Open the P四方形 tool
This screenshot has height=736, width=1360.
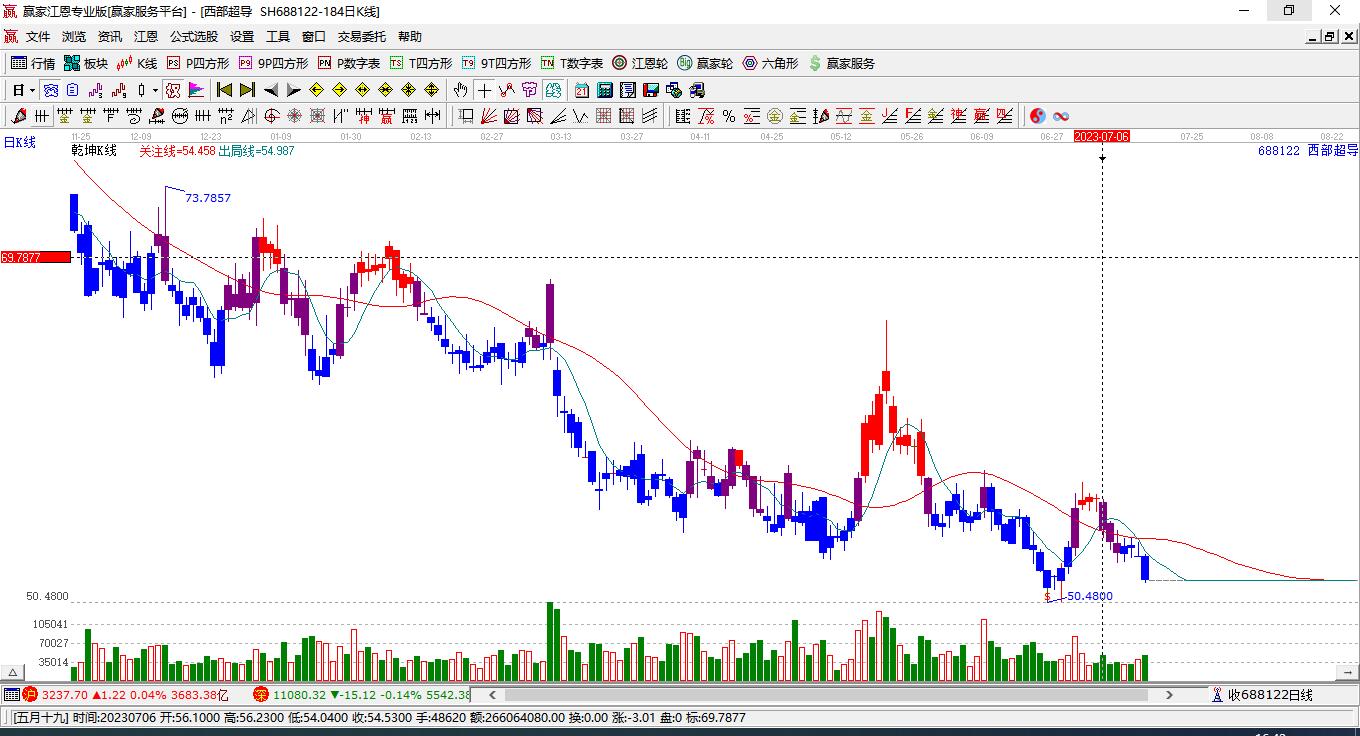pyautogui.click(x=197, y=63)
